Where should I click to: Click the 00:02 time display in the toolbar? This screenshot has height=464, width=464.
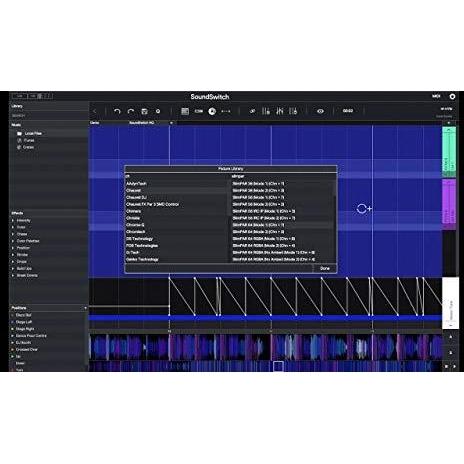click(x=348, y=111)
